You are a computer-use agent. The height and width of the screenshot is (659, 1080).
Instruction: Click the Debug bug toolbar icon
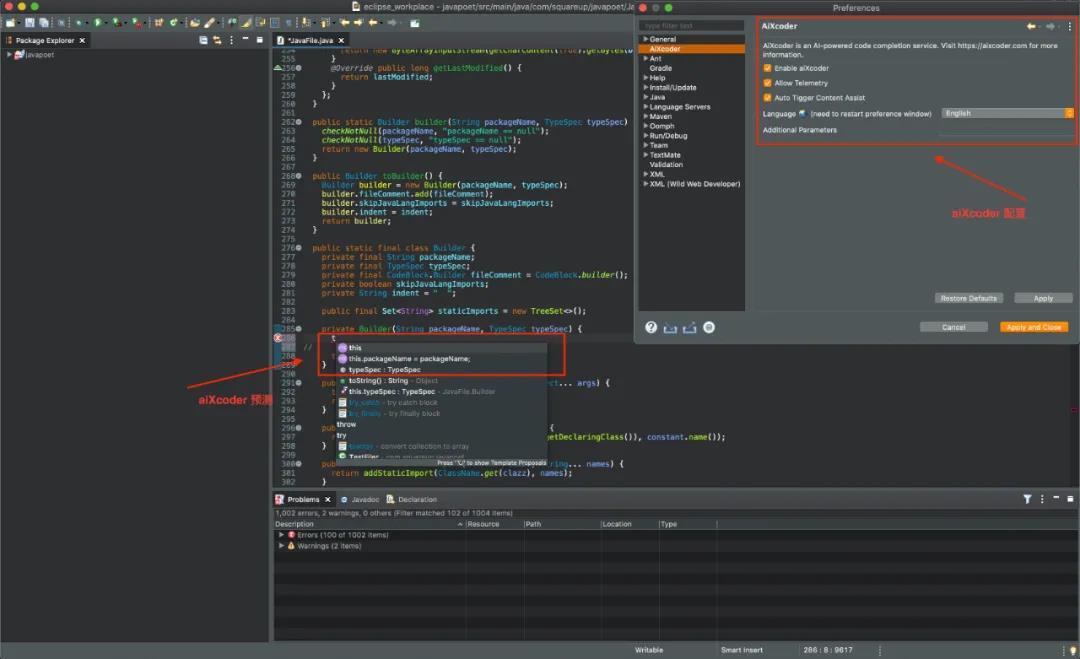(79, 23)
